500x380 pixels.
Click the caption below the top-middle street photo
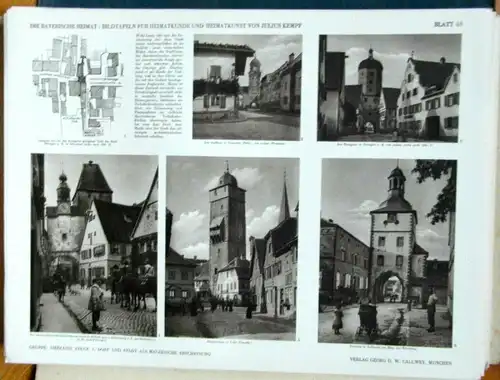click(246, 144)
